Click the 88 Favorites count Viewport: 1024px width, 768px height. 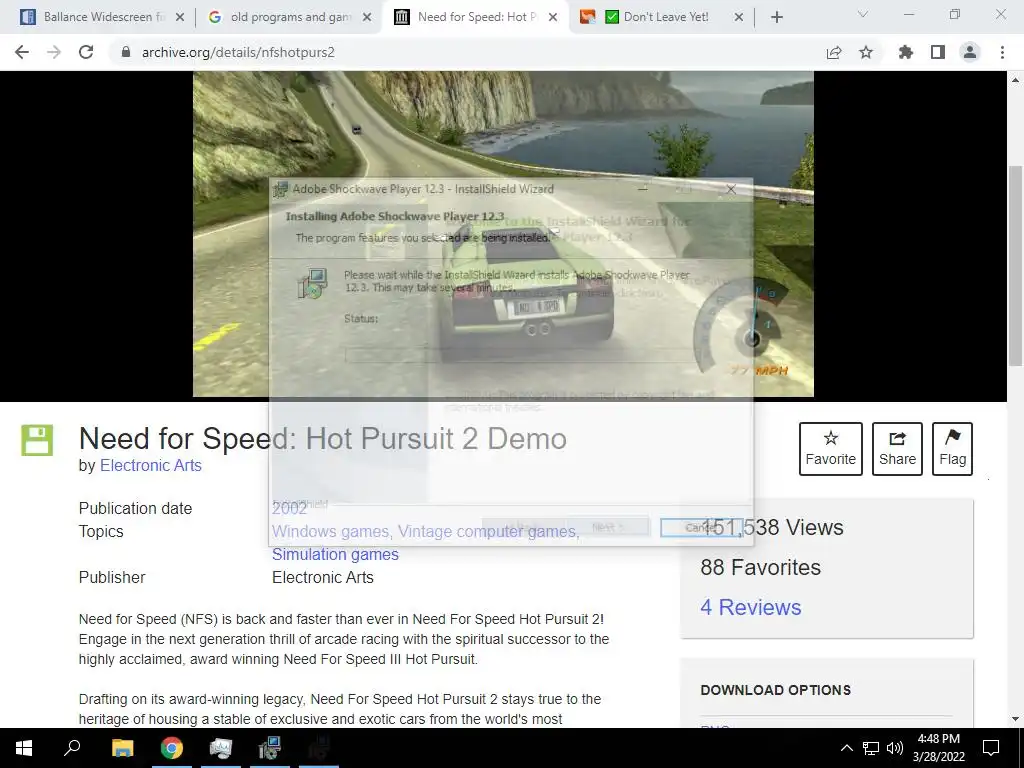760,568
